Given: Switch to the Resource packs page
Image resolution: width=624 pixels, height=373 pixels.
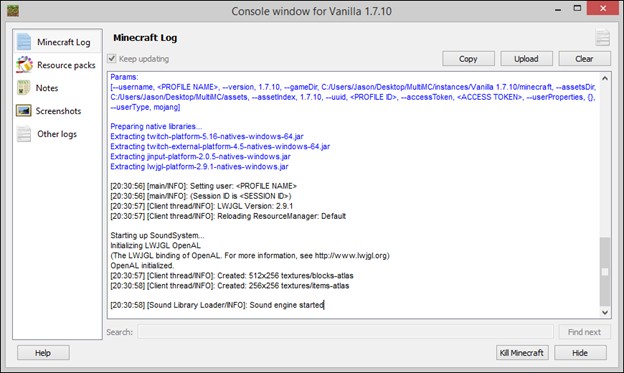Looking at the screenshot, I should [66, 65].
